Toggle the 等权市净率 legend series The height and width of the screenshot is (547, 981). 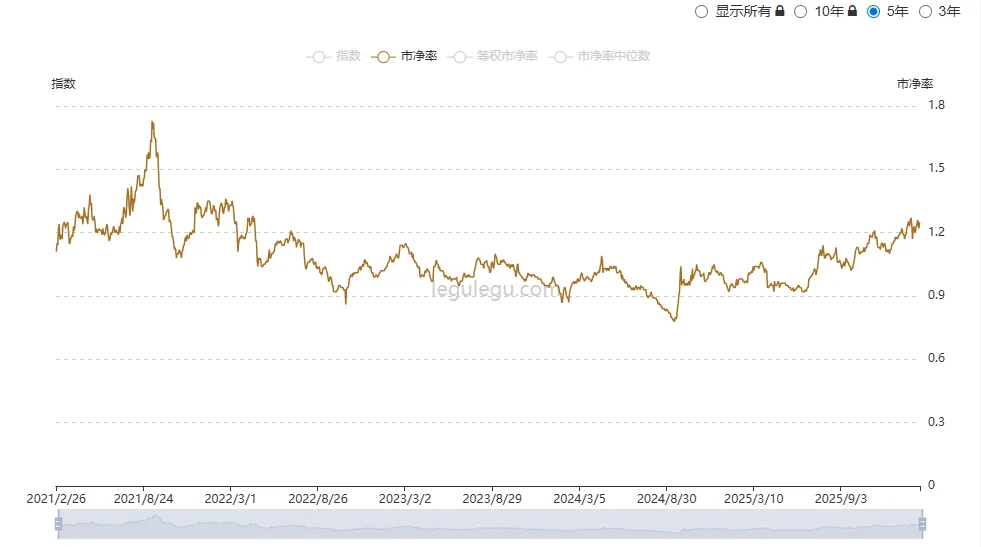pos(493,56)
